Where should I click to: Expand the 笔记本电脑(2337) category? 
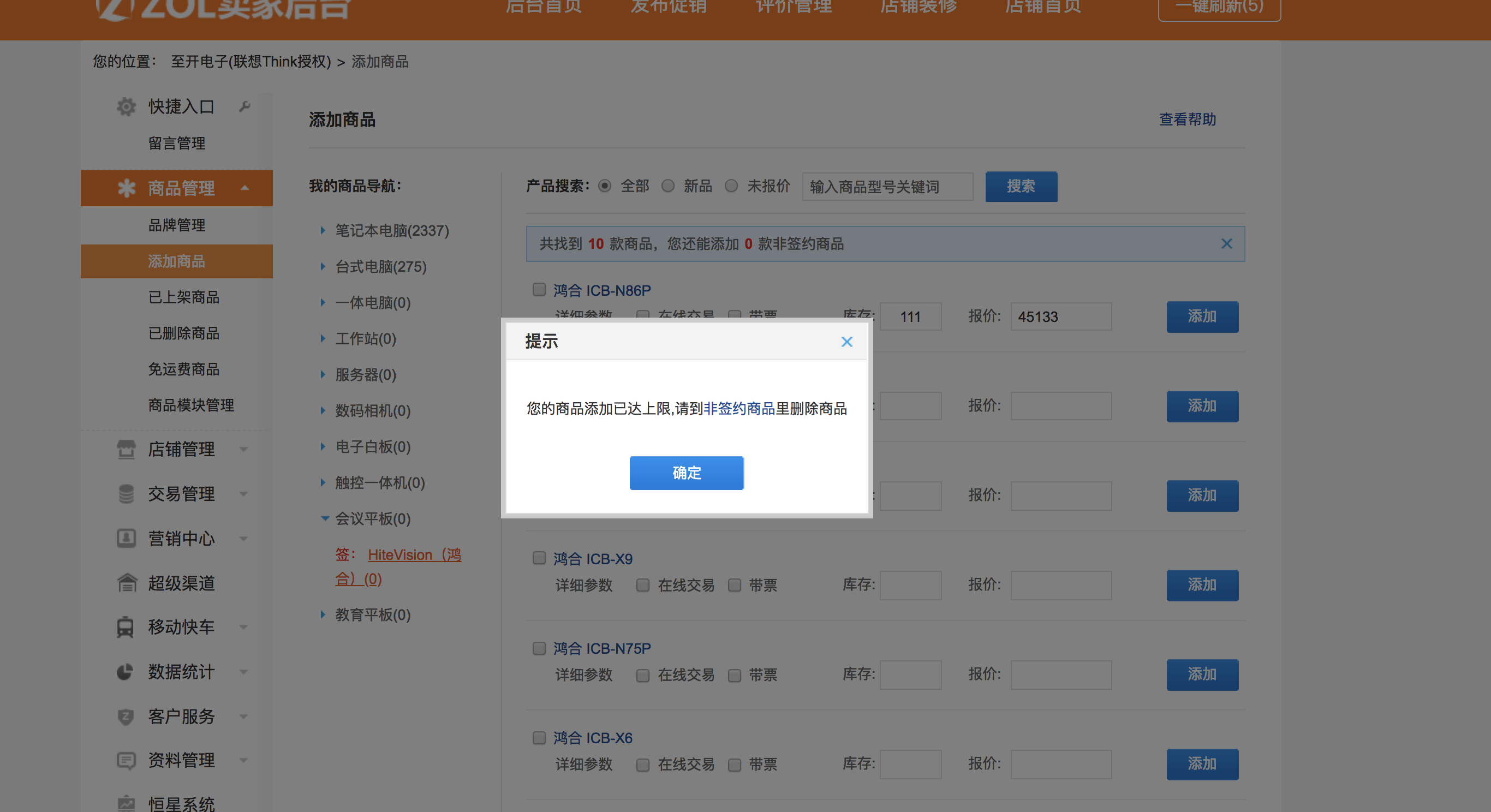point(323,230)
